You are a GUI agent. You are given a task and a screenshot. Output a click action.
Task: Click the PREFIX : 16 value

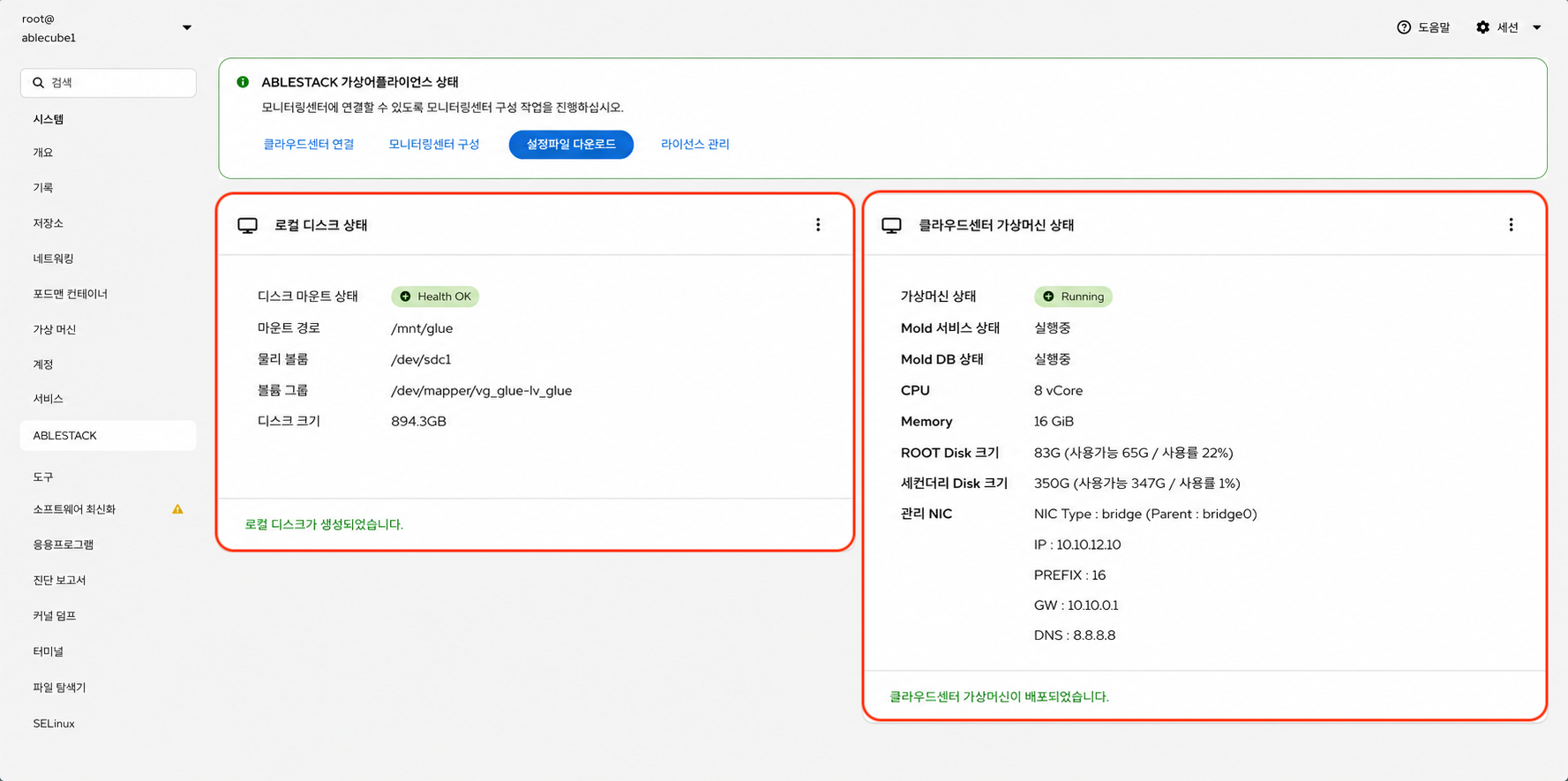pos(1069,574)
